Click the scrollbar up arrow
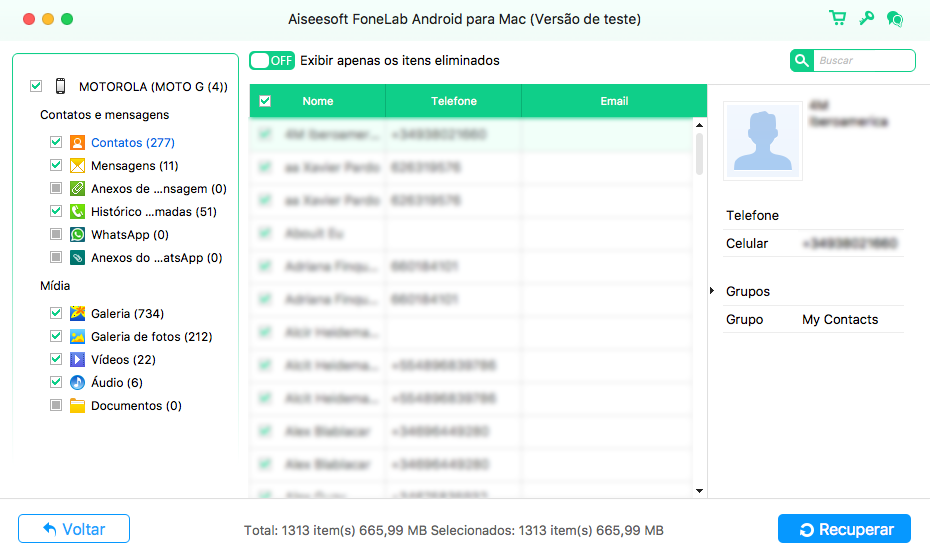This screenshot has height=555, width=930. click(x=699, y=125)
